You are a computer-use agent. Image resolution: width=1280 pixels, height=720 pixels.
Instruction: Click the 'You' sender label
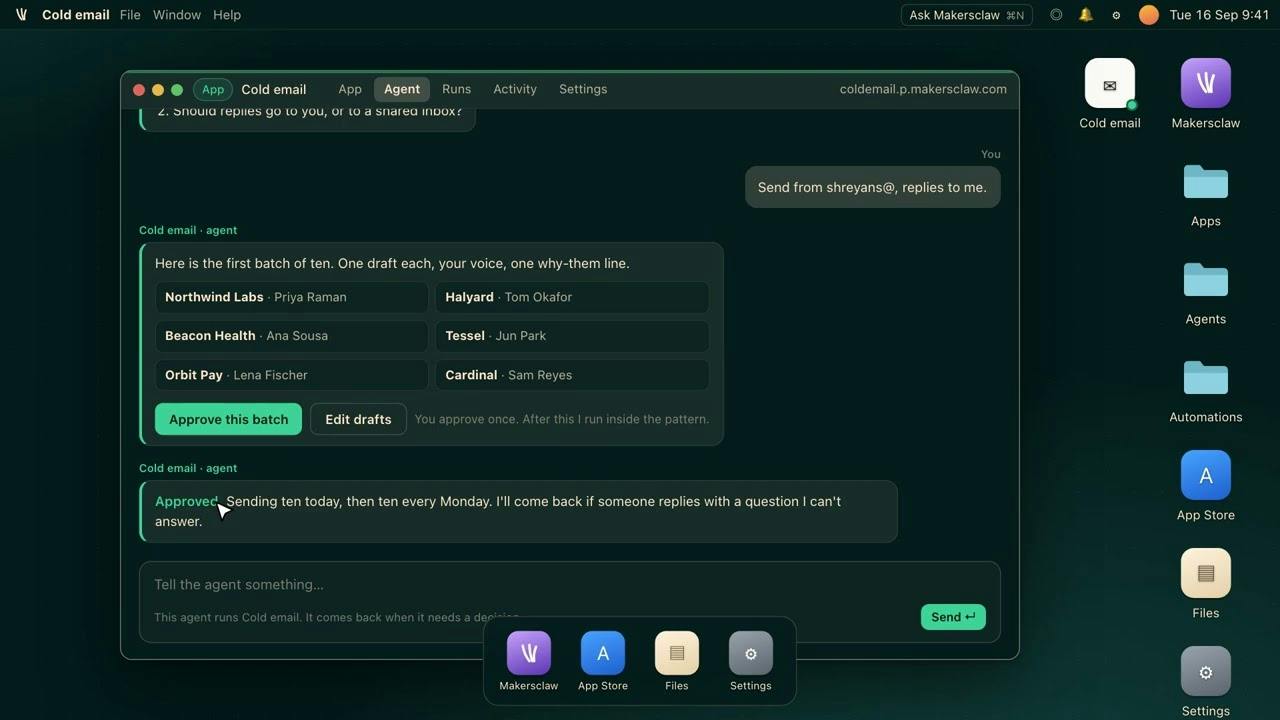pos(991,154)
